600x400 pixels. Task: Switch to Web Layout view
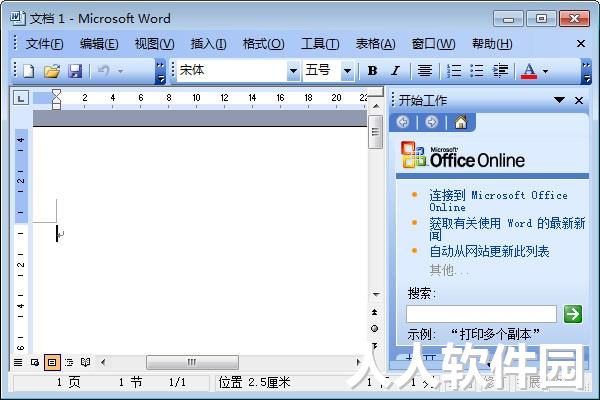pyautogui.click(x=35, y=362)
